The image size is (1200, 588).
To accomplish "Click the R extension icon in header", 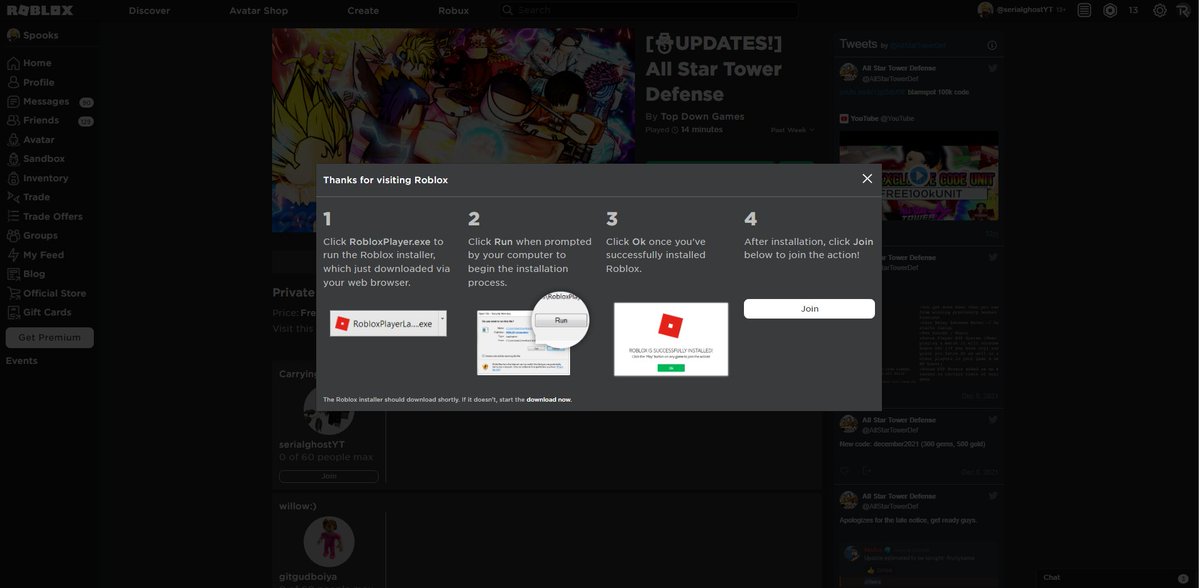I will click(1183, 10).
